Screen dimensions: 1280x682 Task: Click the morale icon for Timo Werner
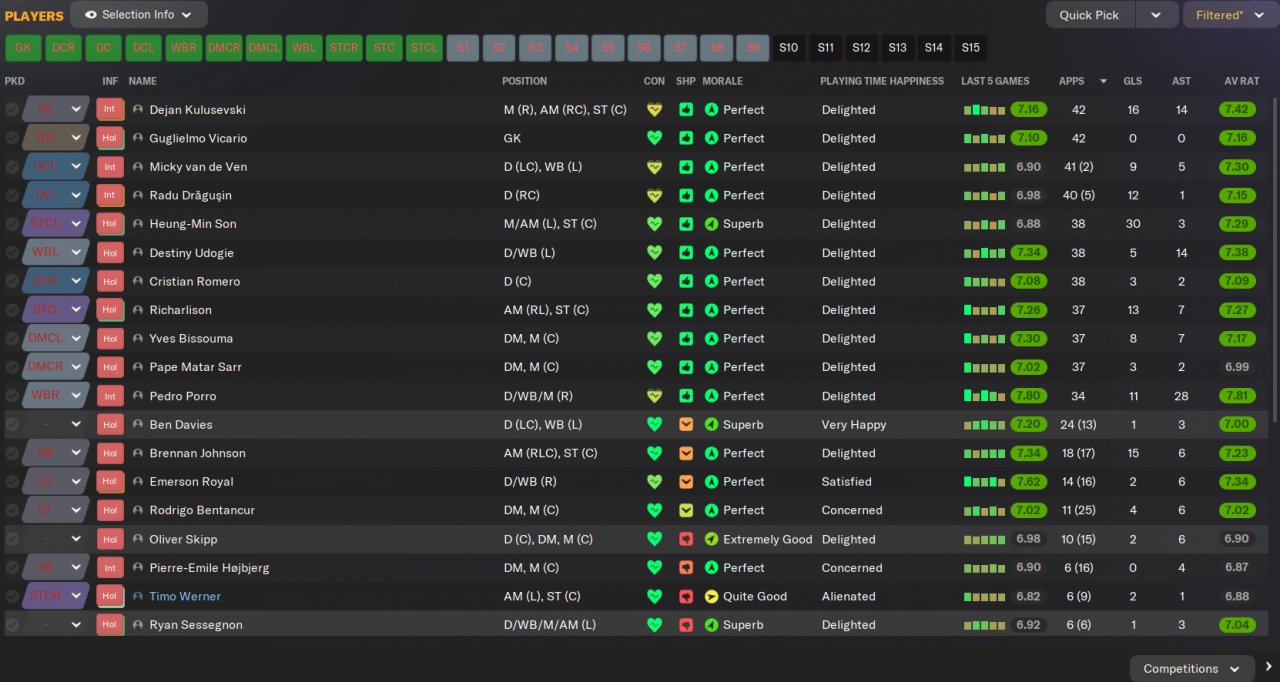point(711,597)
